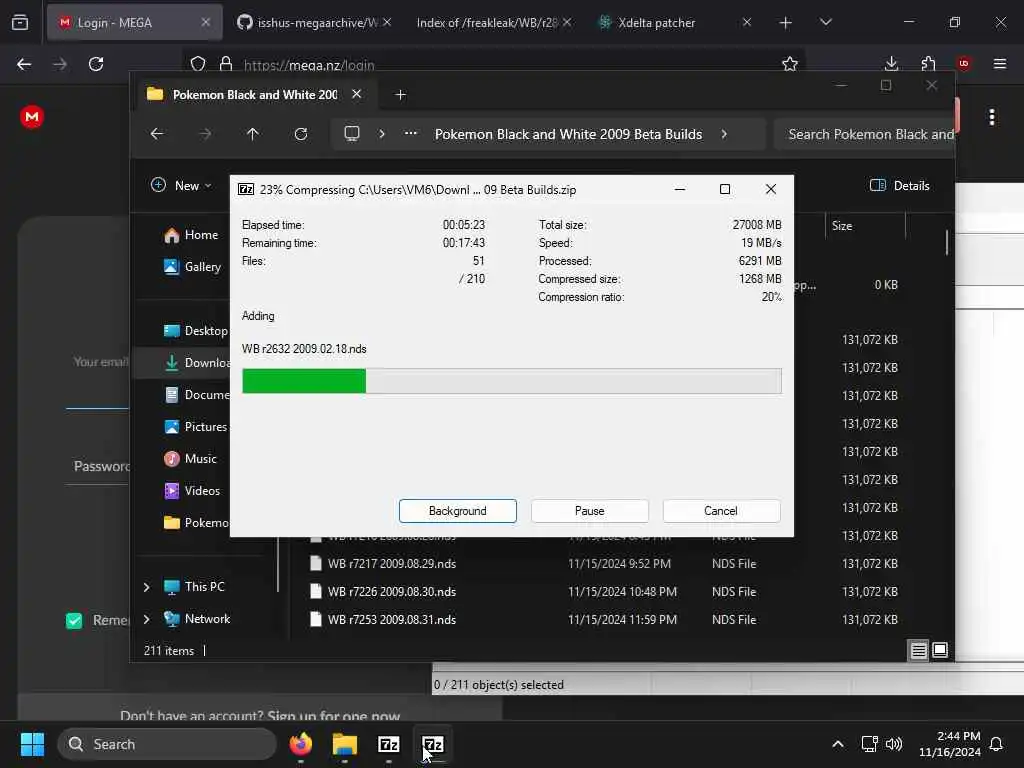Screen dimensions: 1024x768
Task: Expand the Network tree node
Action: tap(146, 619)
